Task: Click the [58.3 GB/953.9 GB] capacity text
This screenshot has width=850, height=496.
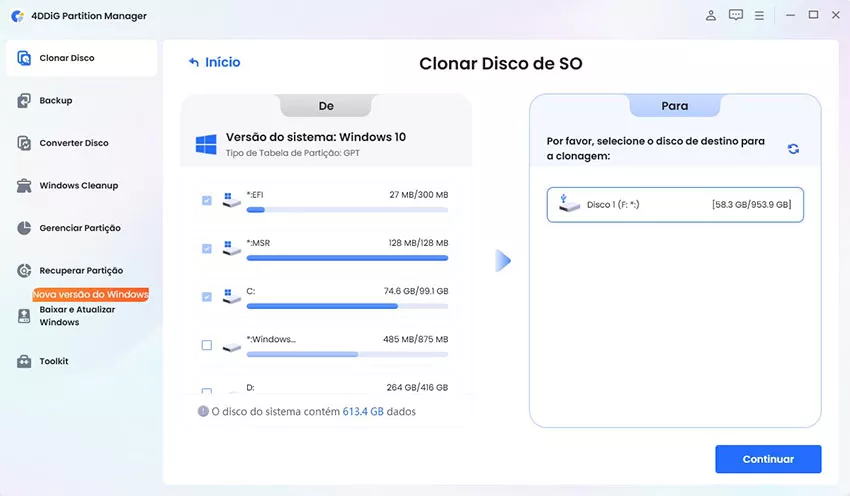Action: 751,204
